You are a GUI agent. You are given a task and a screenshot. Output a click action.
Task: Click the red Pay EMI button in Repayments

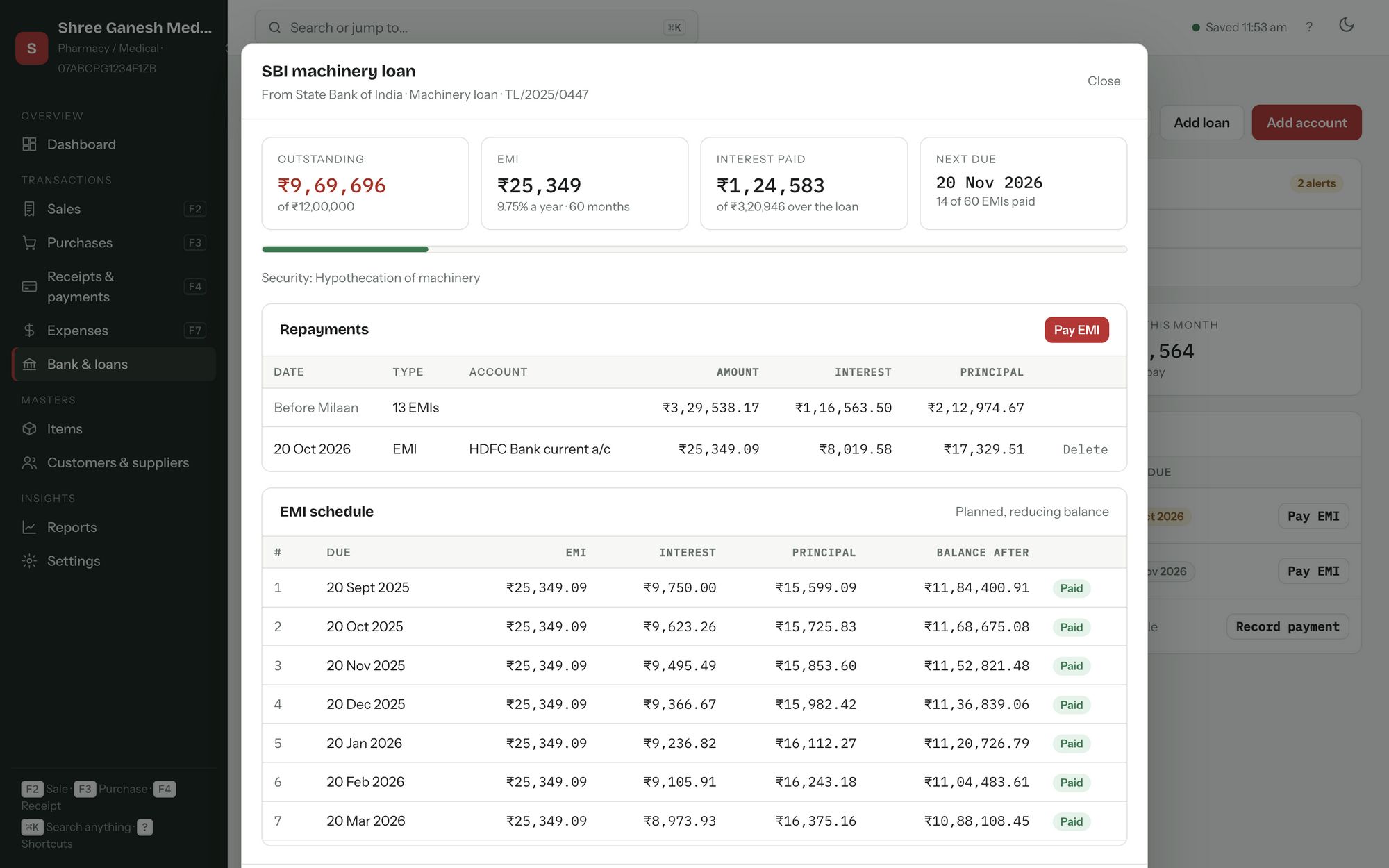coord(1076,330)
